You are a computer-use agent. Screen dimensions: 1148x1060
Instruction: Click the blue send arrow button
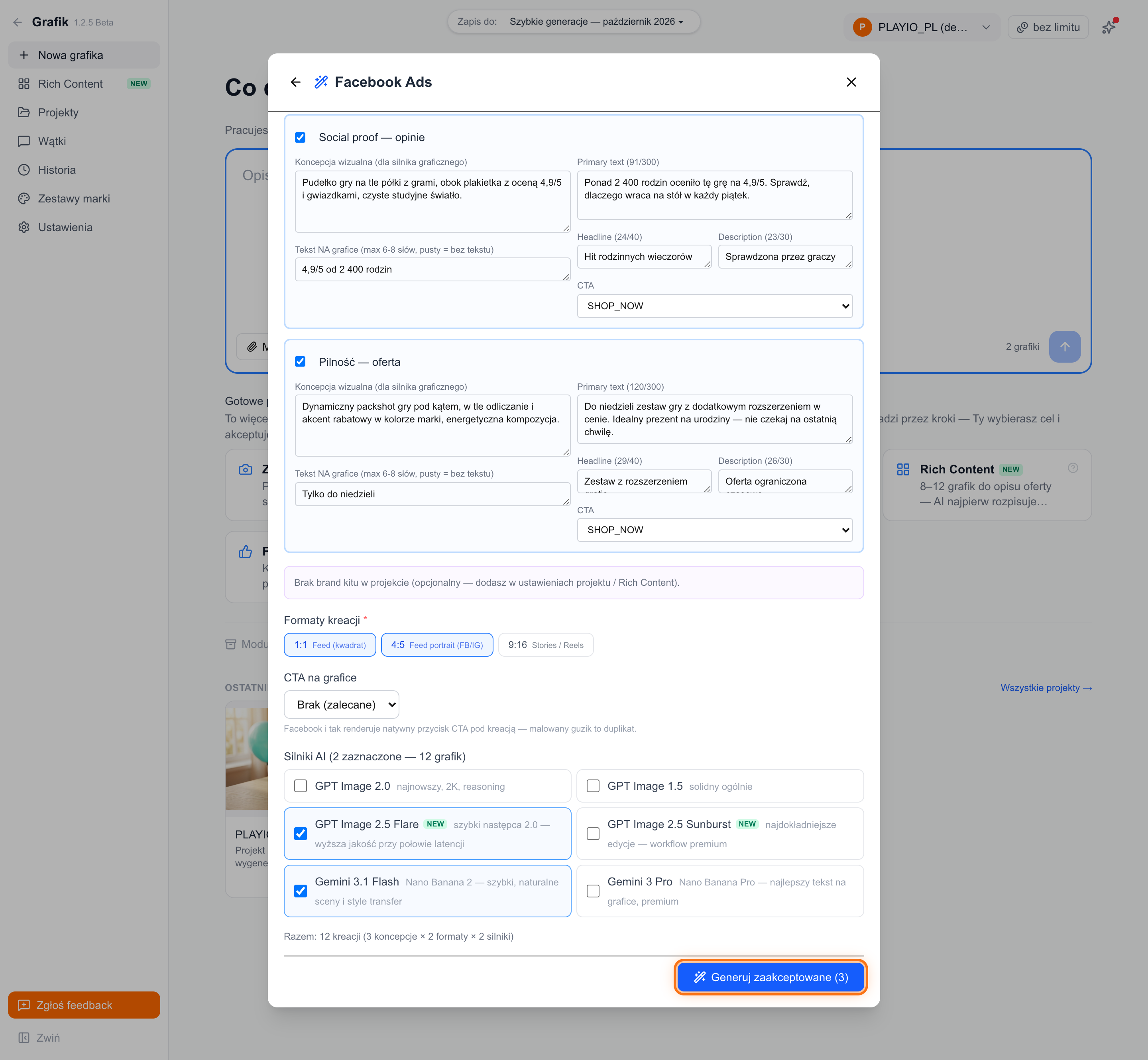pos(1065,346)
